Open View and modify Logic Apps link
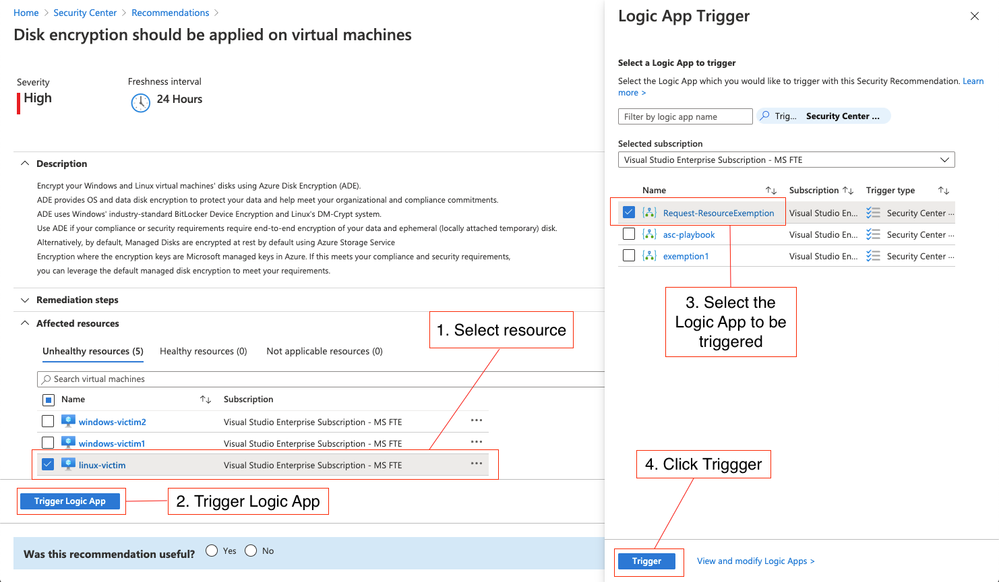The width and height of the screenshot is (999, 582). (756, 561)
